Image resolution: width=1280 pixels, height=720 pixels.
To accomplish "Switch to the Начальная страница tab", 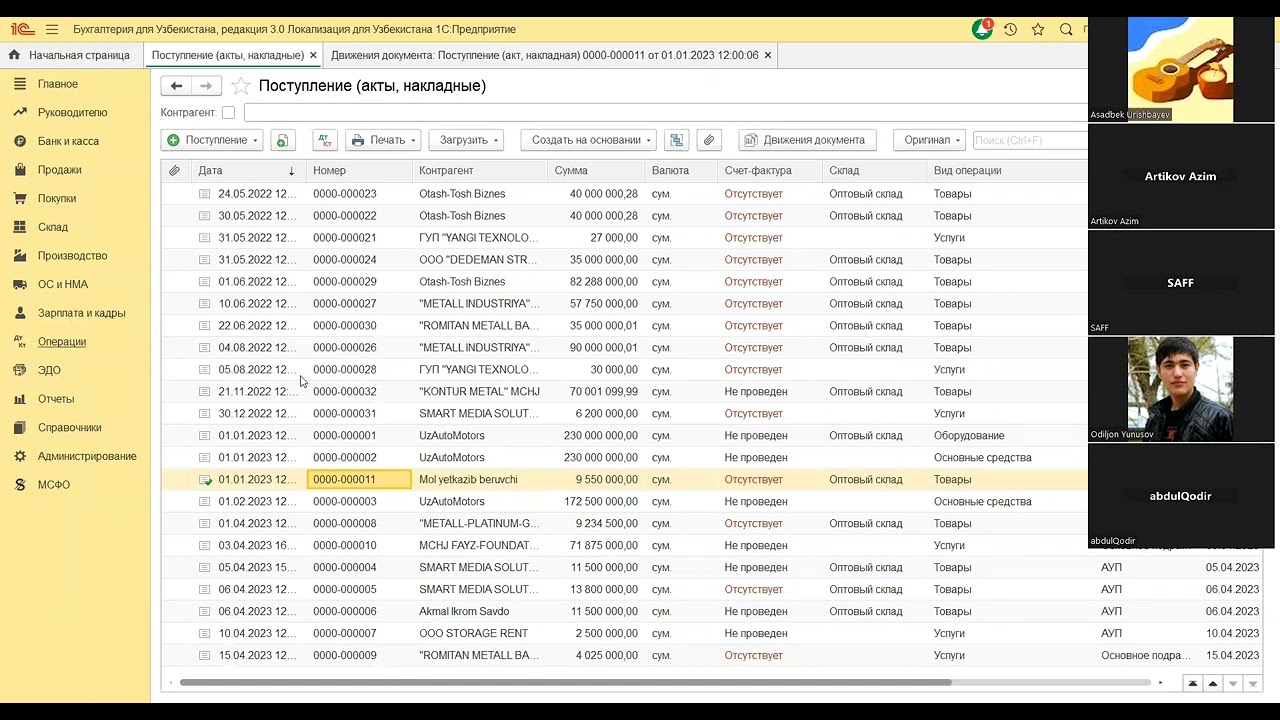I will coord(72,55).
